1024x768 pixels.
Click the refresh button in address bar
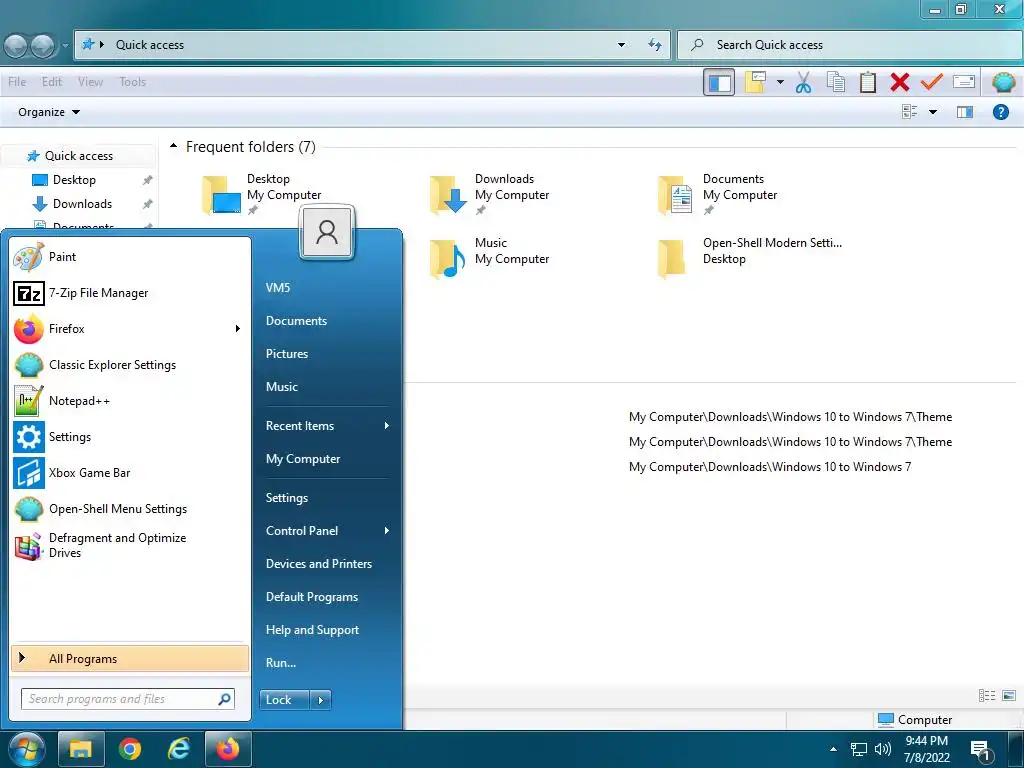655,45
